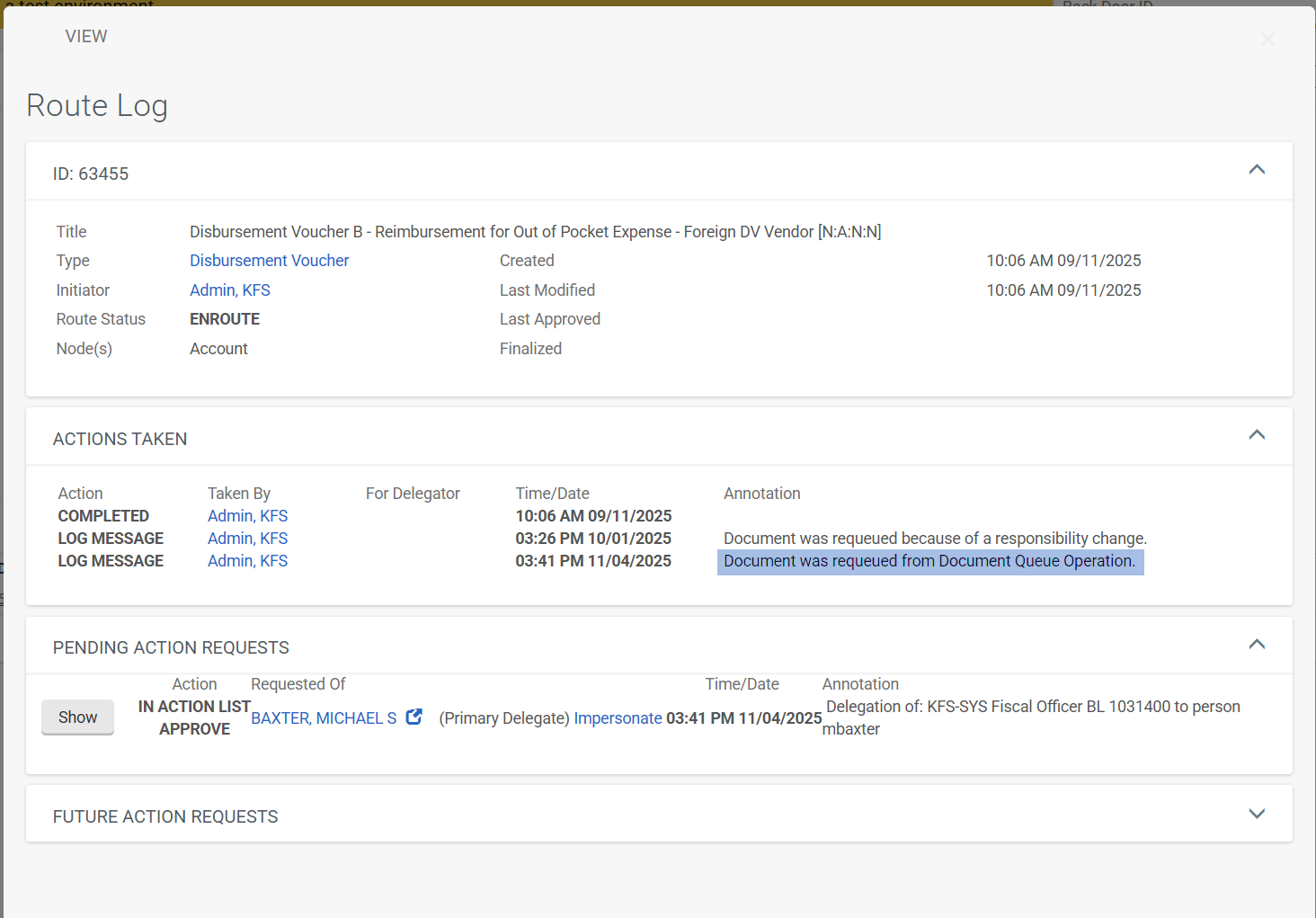Viewport: 1316px width, 918px height.
Task: Collapse the Actions Taken section chevron
Action: [x=1257, y=435]
